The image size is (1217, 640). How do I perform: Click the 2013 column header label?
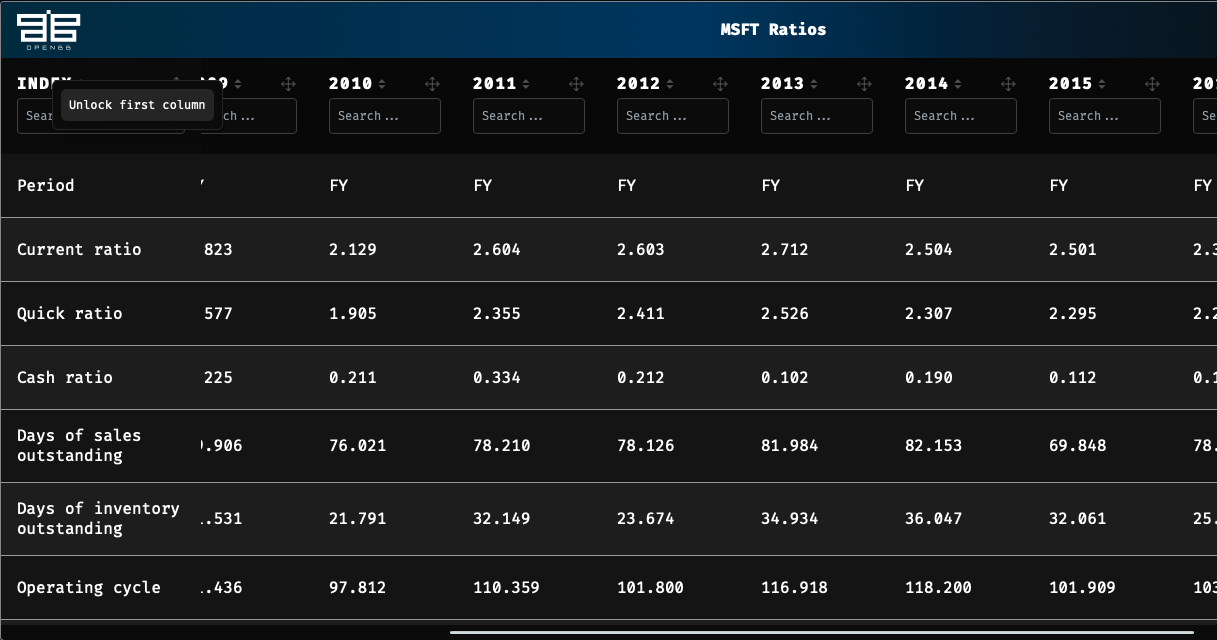(783, 84)
